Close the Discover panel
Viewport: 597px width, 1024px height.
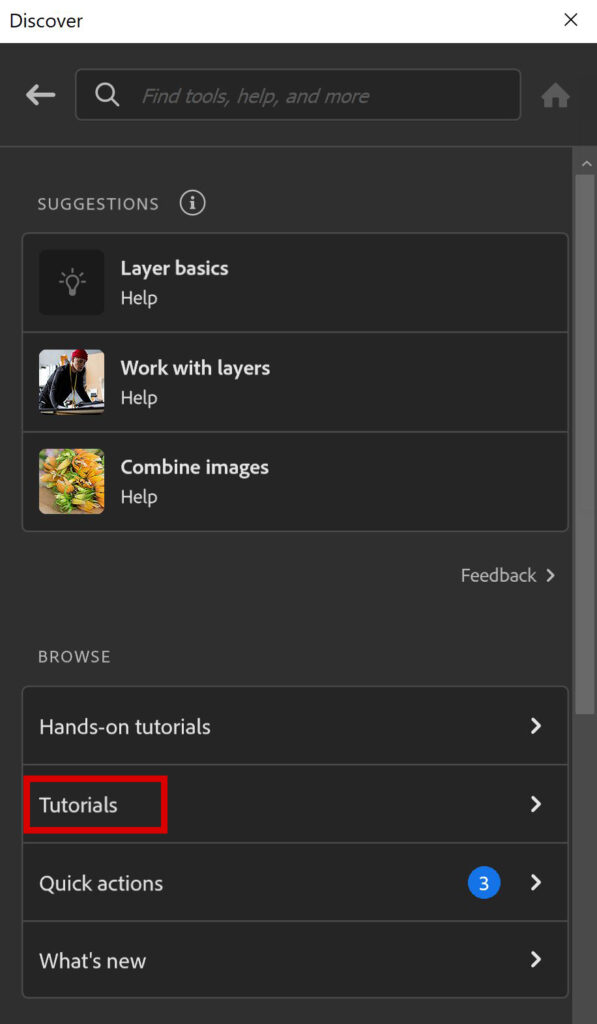571,20
